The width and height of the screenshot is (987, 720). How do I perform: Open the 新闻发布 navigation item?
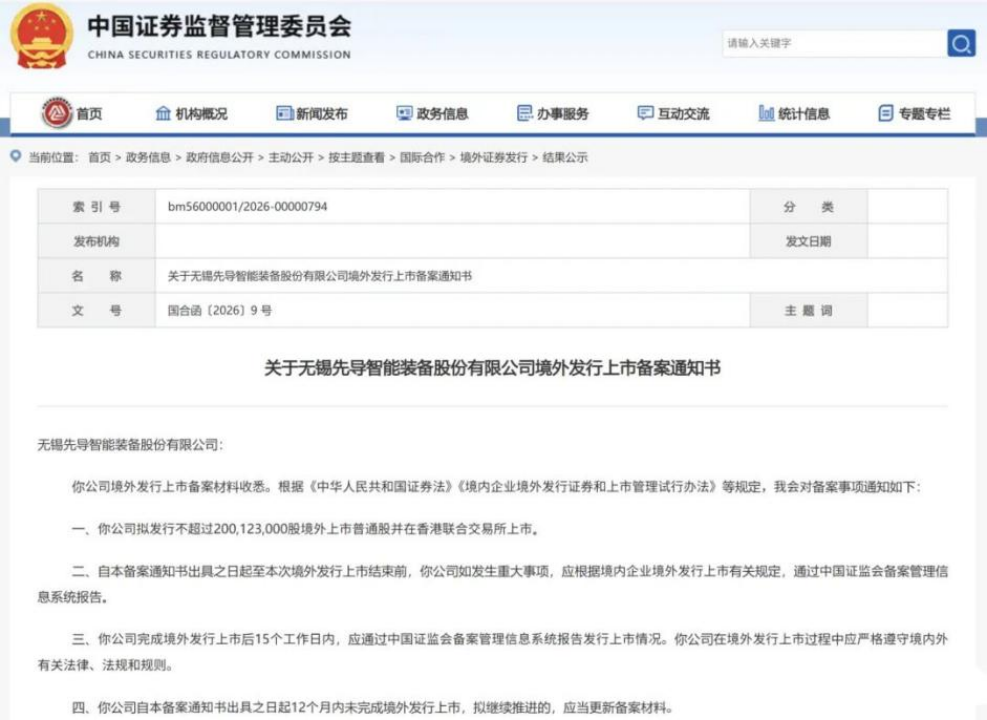click(x=322, y=114)
